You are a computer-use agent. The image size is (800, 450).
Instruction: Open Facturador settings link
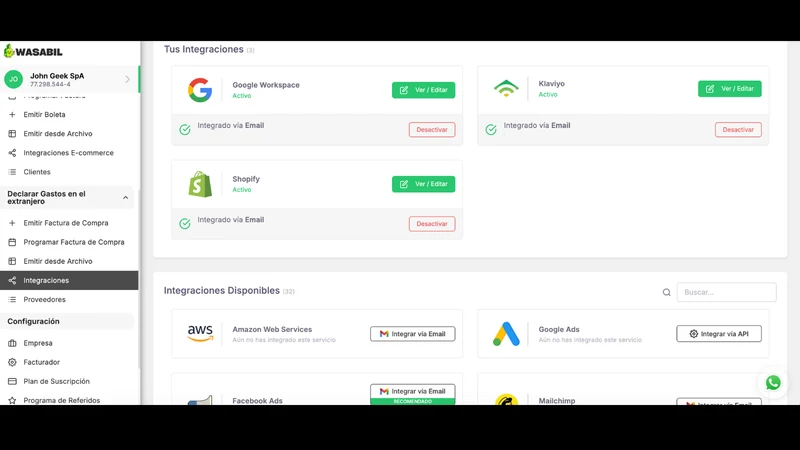pyautogui.click(x=41, y=362)
